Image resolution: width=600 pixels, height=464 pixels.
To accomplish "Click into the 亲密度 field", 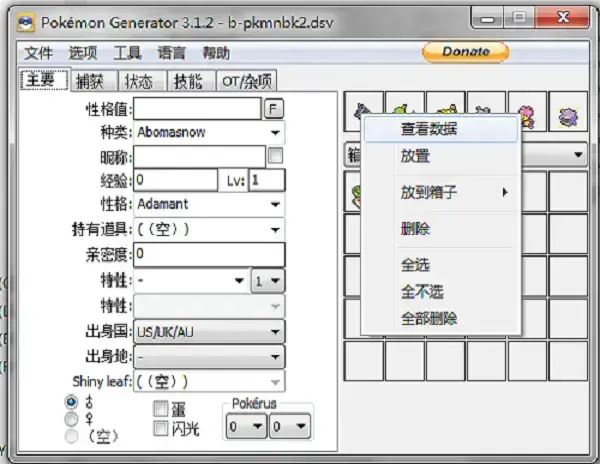I will [x=209, y=254].
